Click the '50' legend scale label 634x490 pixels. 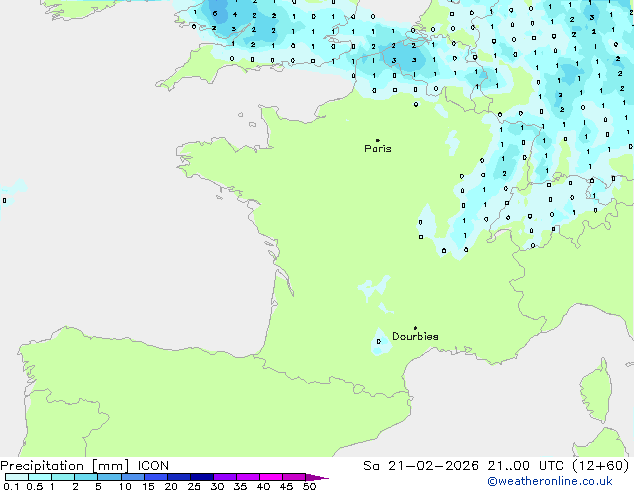[309, 486]
